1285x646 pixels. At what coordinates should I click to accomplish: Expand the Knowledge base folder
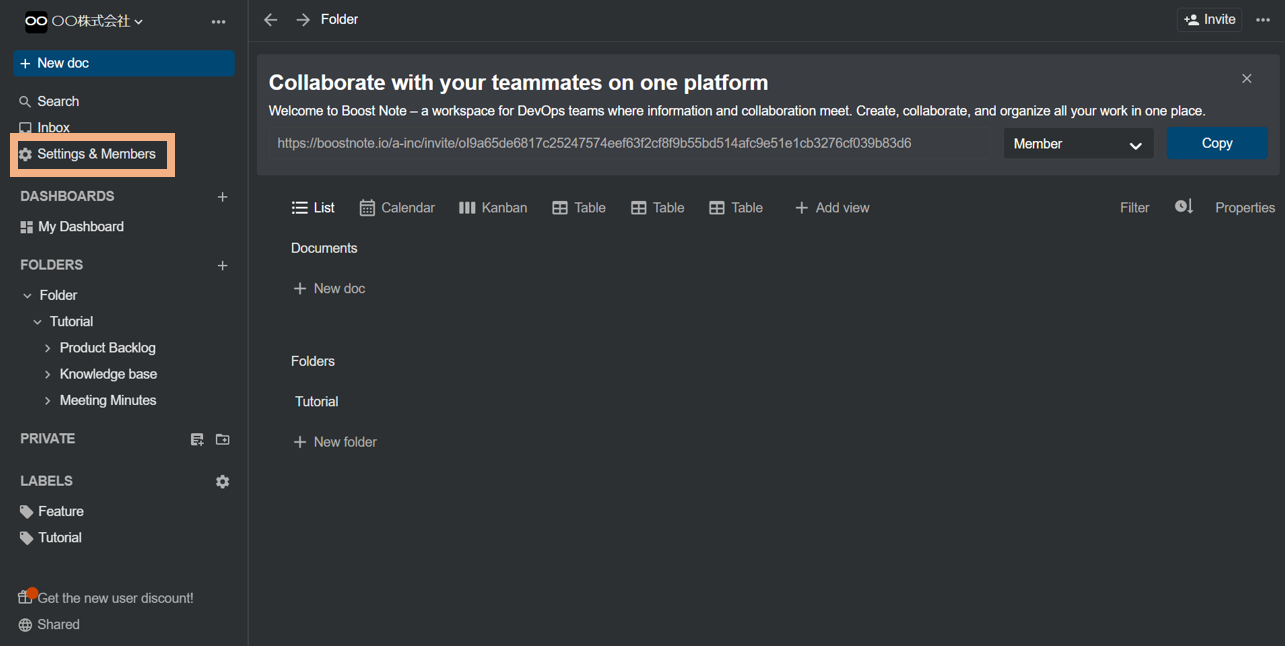48,374
